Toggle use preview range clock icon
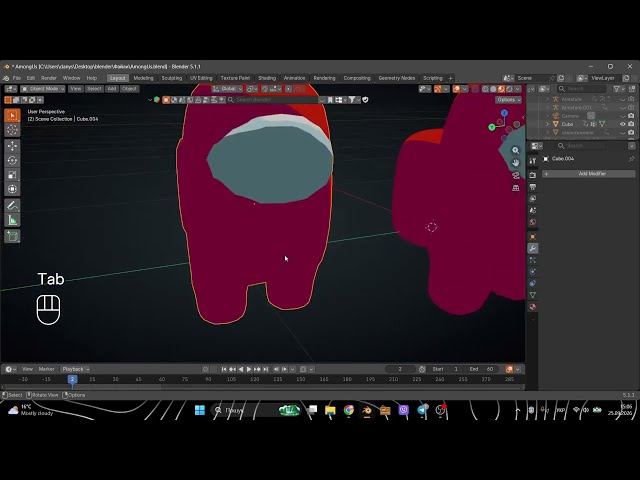640x480 pixels. pos(422,369)
